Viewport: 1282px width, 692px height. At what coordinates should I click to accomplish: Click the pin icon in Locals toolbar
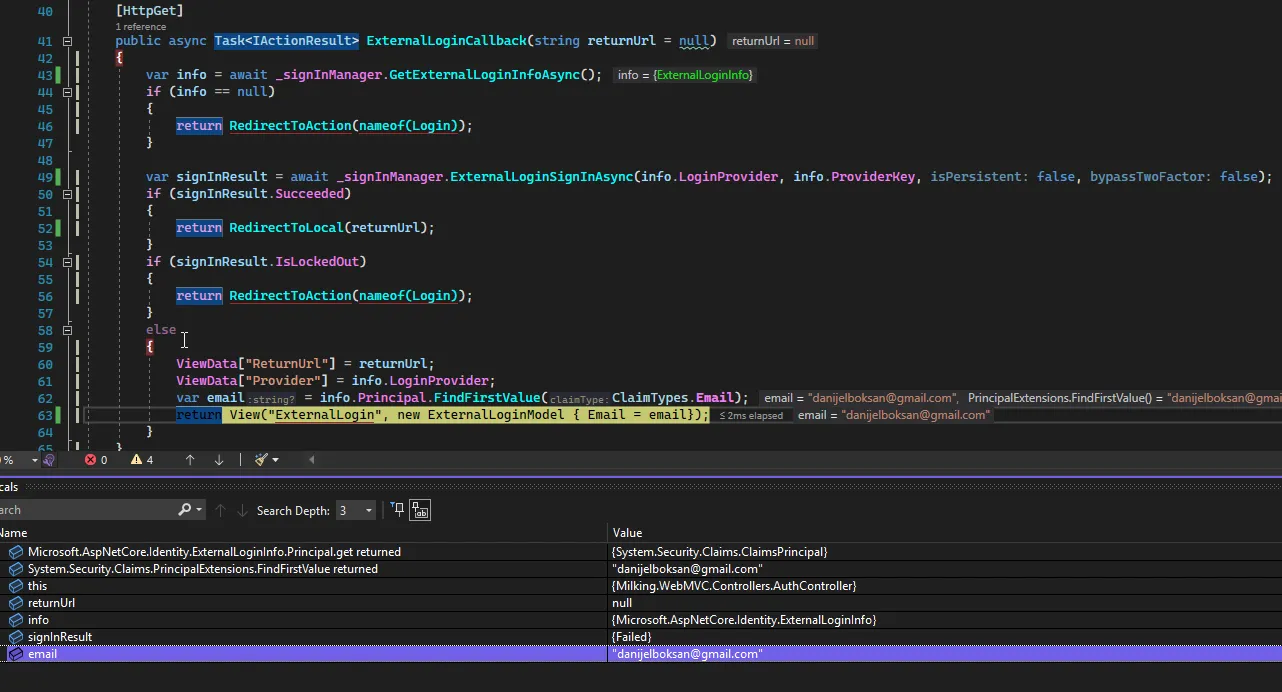click(397, 510)
